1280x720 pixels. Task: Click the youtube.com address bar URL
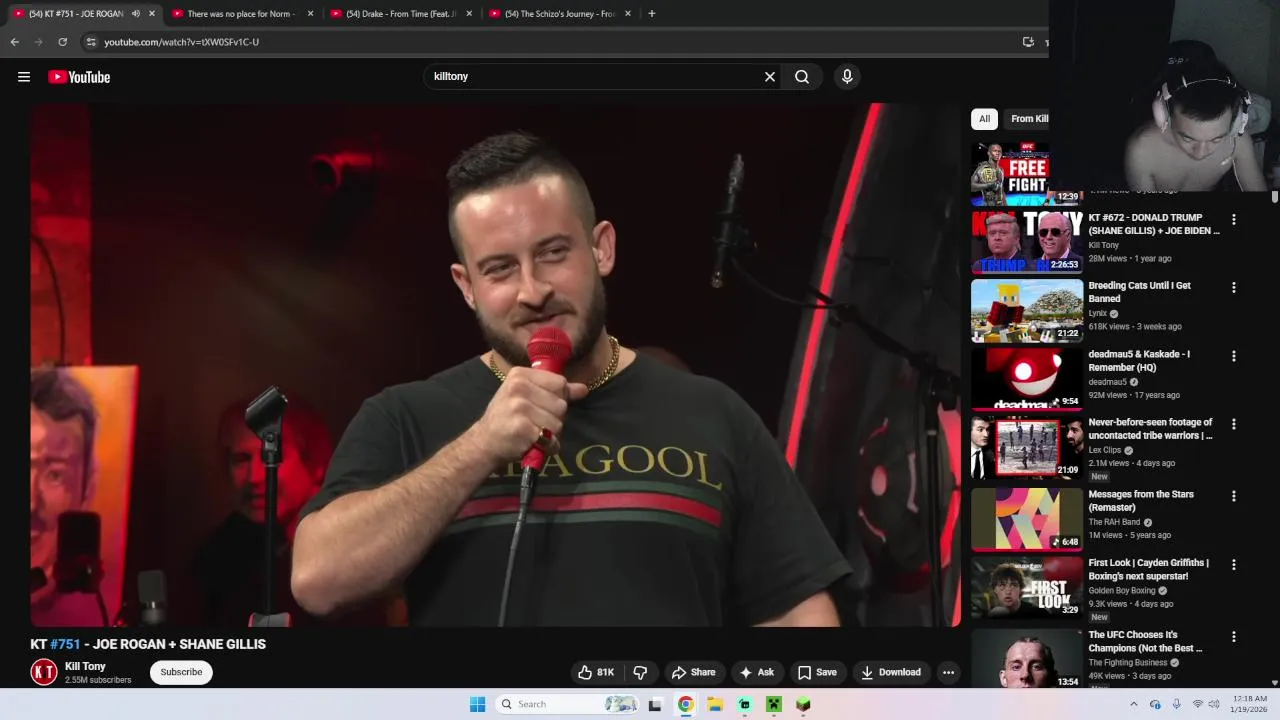[x=181, y=42]
